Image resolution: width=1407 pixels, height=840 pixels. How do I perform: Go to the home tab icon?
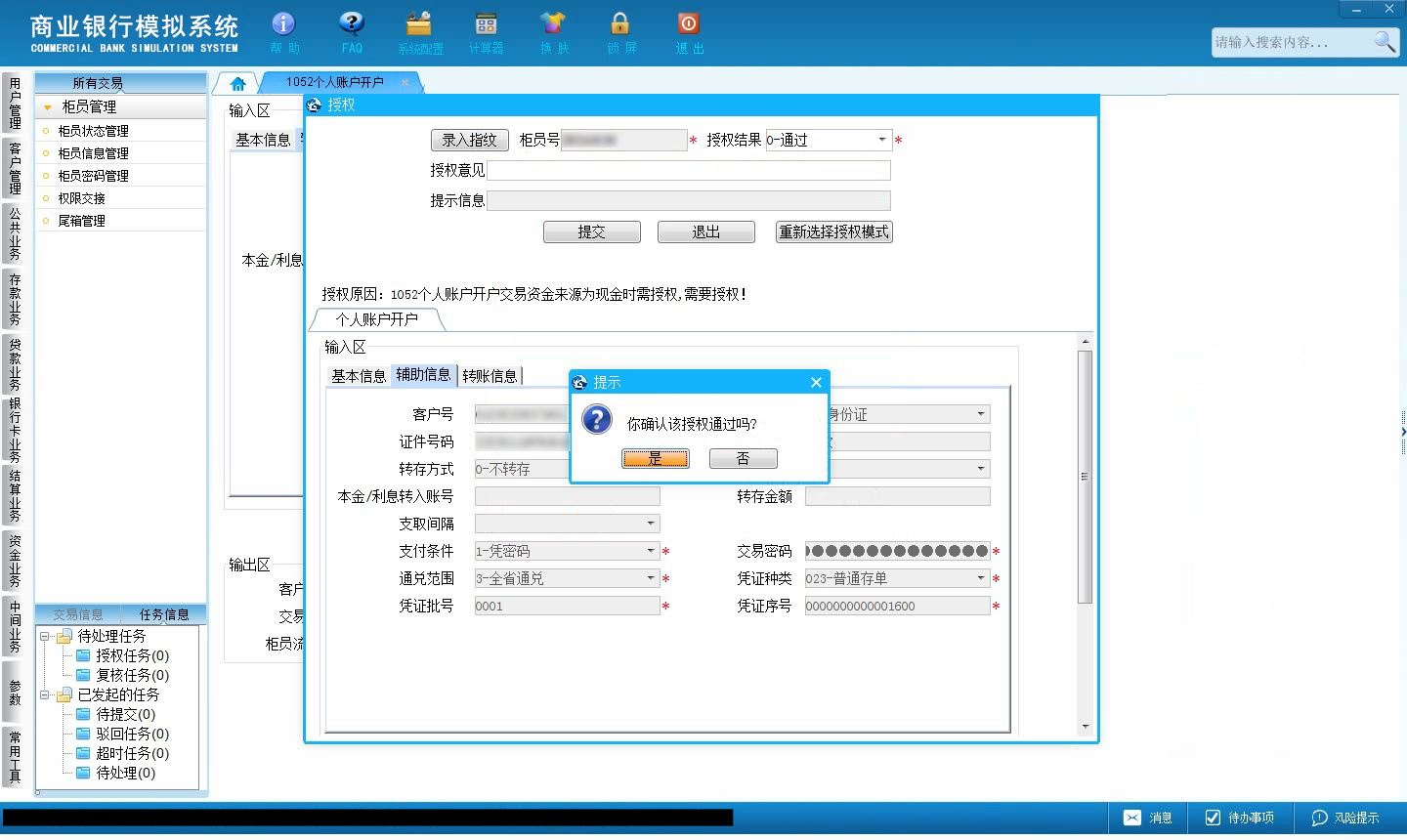(237, 84)
